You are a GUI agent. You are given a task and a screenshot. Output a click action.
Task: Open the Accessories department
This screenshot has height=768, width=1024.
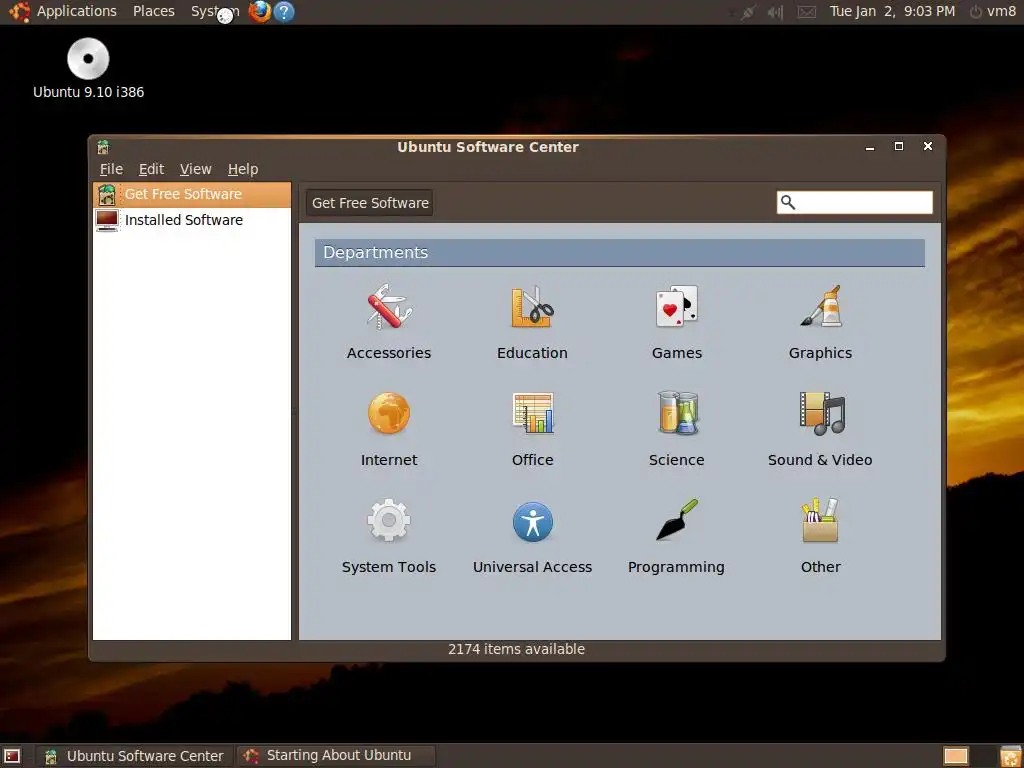click(389, 323)
